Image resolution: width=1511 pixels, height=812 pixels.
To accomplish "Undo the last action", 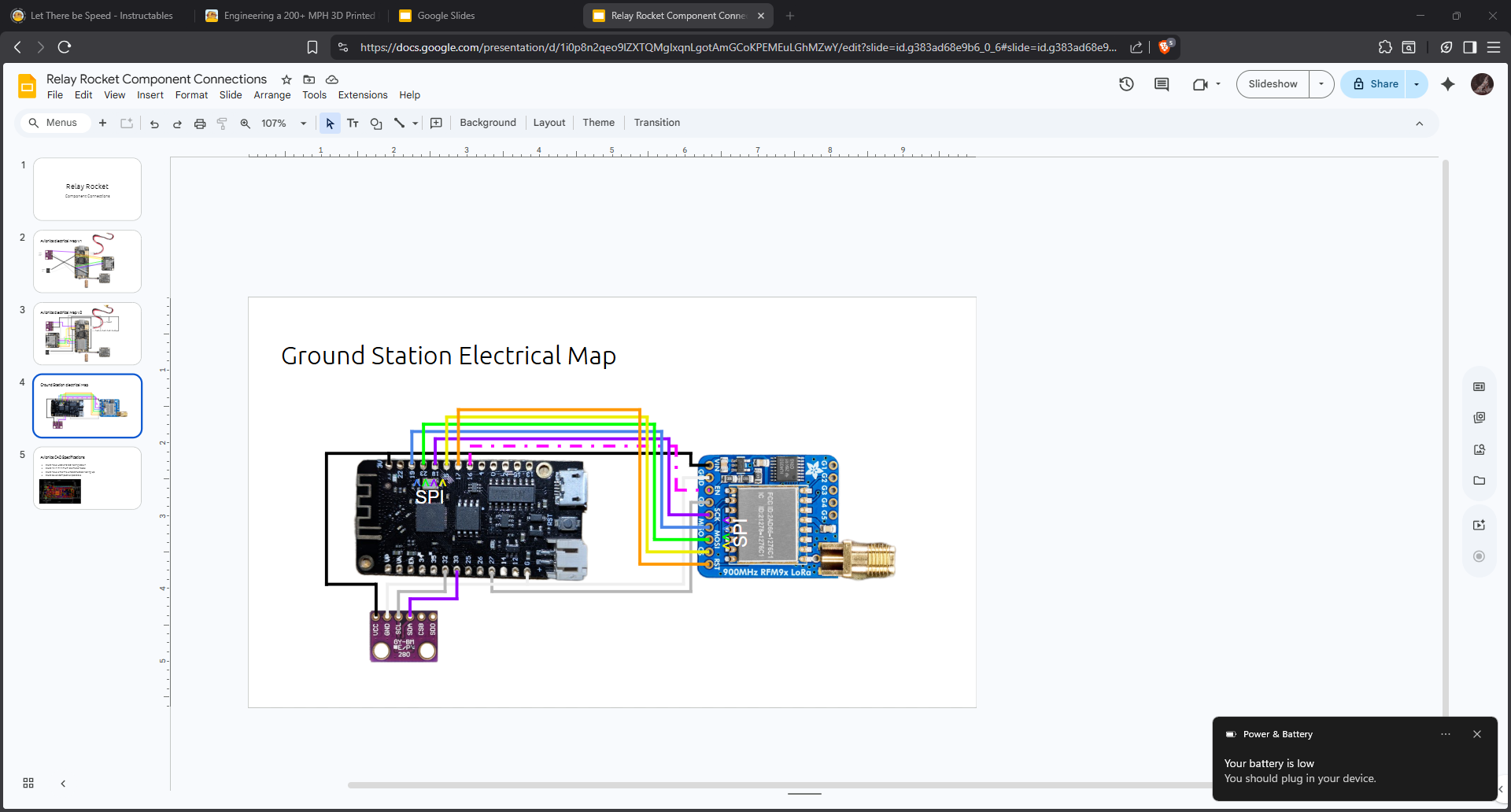I will coord(154,124).
